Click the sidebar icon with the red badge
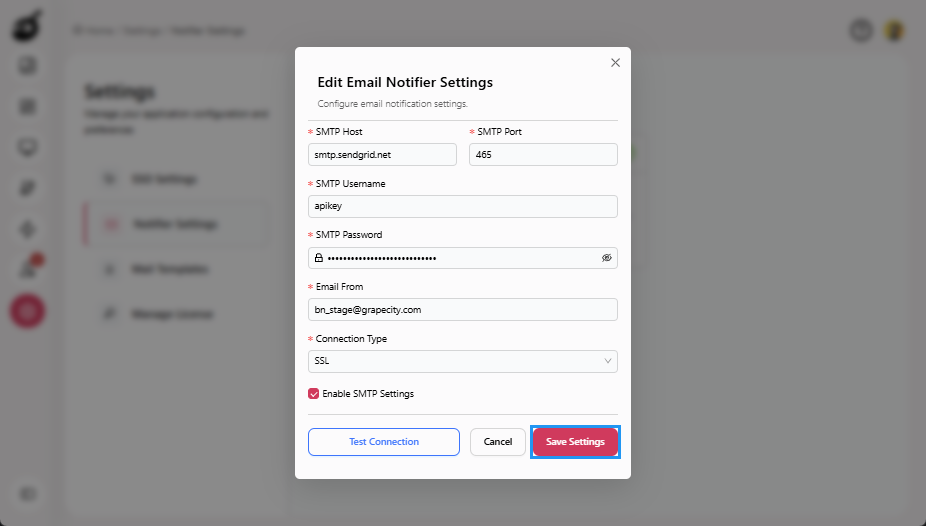 [x=28, y=267]
